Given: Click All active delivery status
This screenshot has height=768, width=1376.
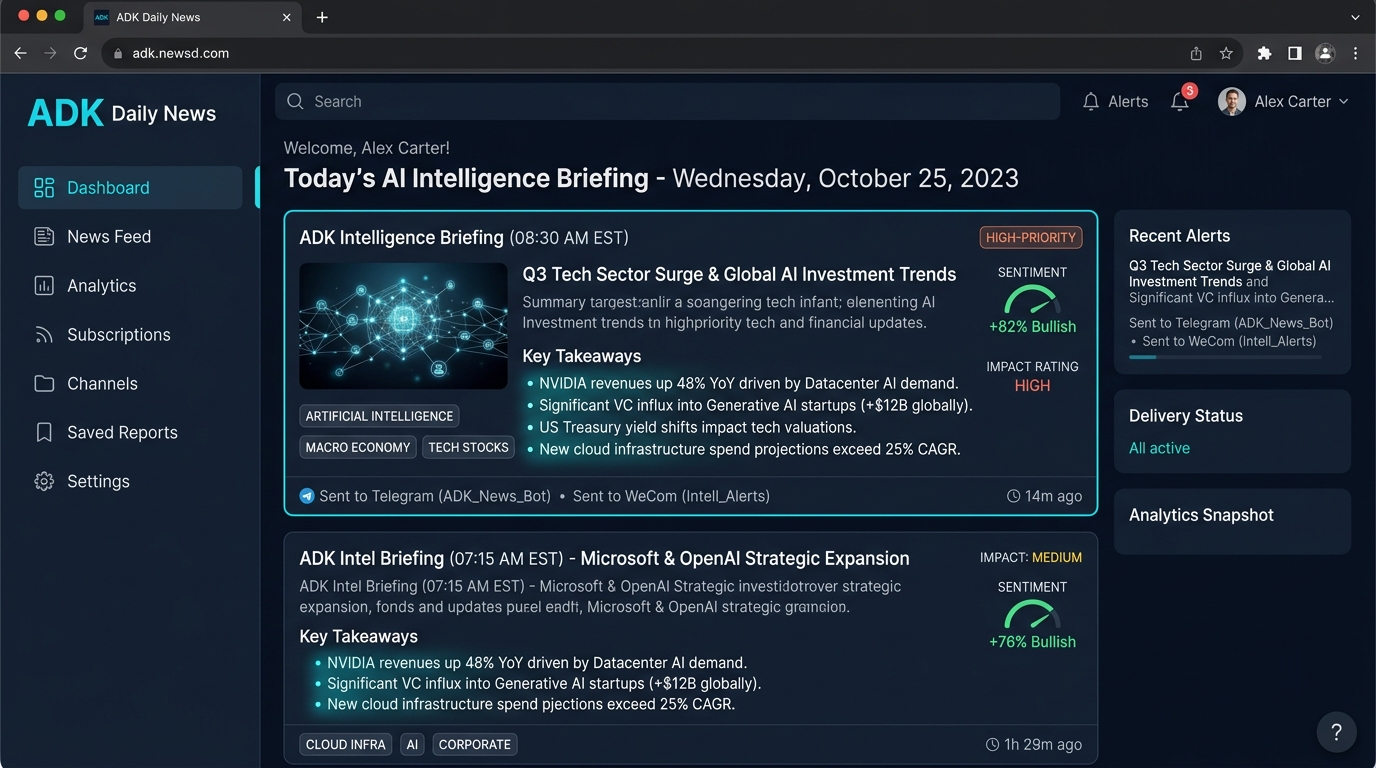Looking at the screenshot, I should tap(1159, 448).
